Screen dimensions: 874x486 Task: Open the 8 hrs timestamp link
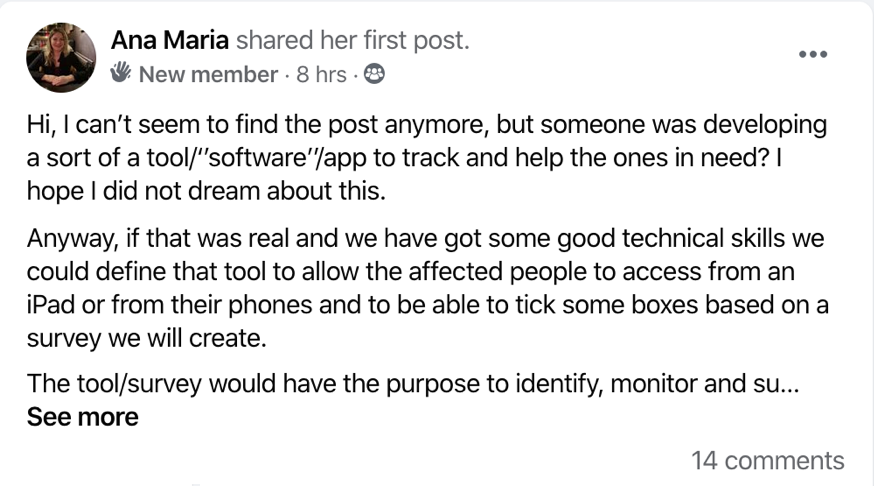point(321,74)
